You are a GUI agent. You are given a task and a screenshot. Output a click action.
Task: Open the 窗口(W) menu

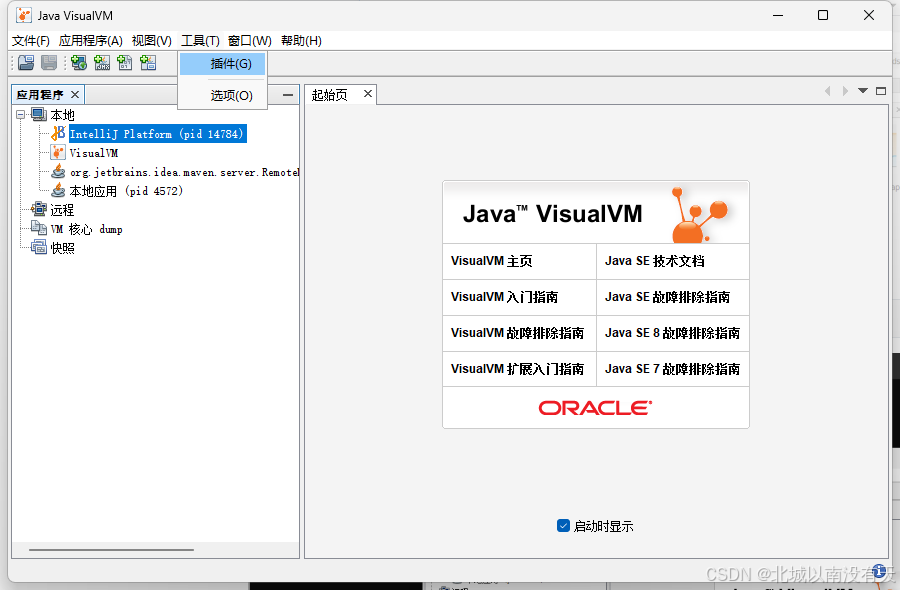coord(250,41)
